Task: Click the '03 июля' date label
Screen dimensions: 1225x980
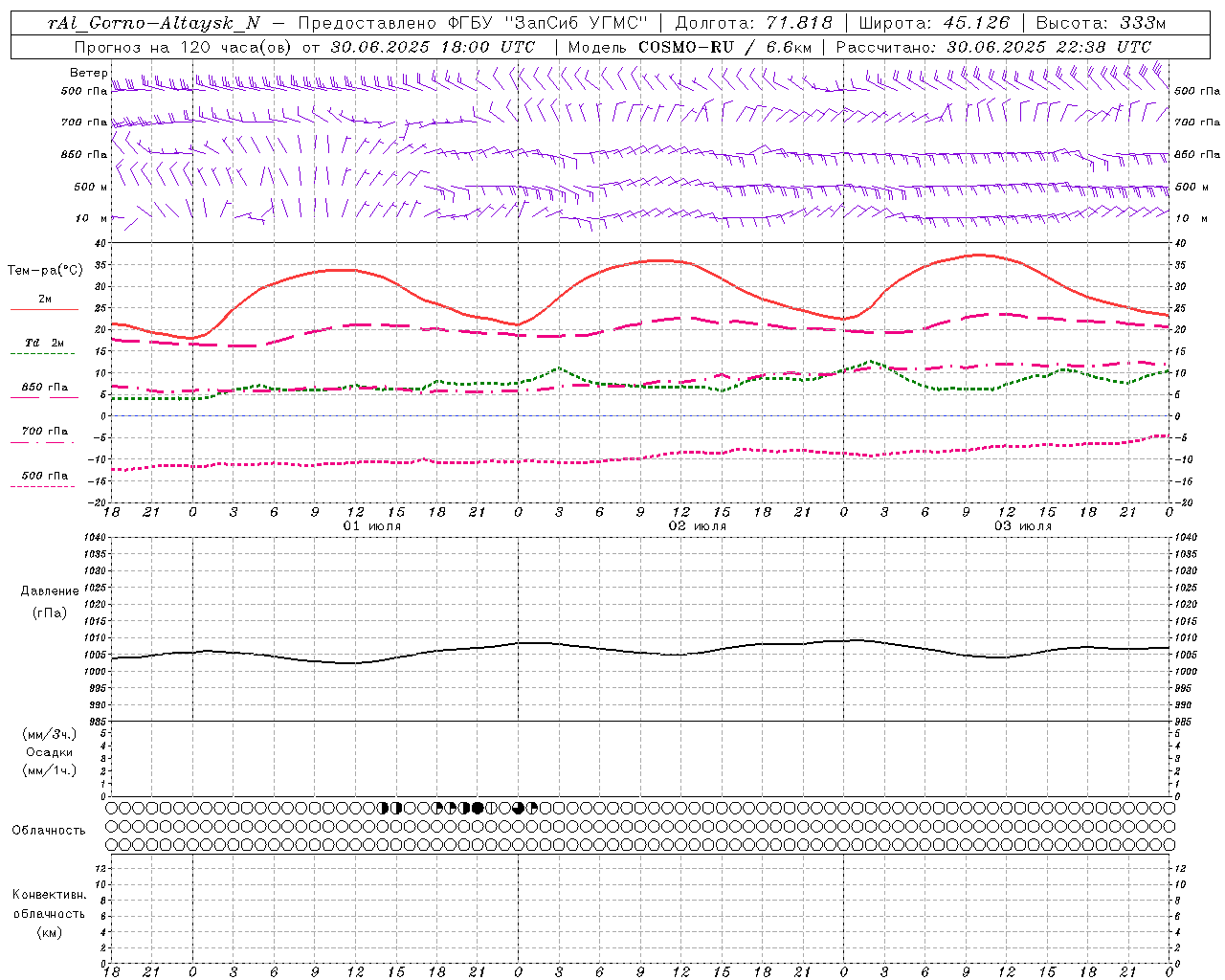Action: coord(1023,526)
